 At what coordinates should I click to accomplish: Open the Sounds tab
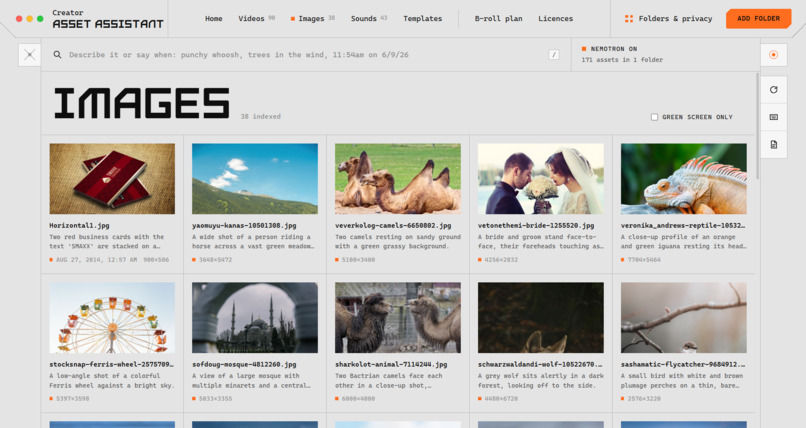pyautogui.click(x=369, y=18)
